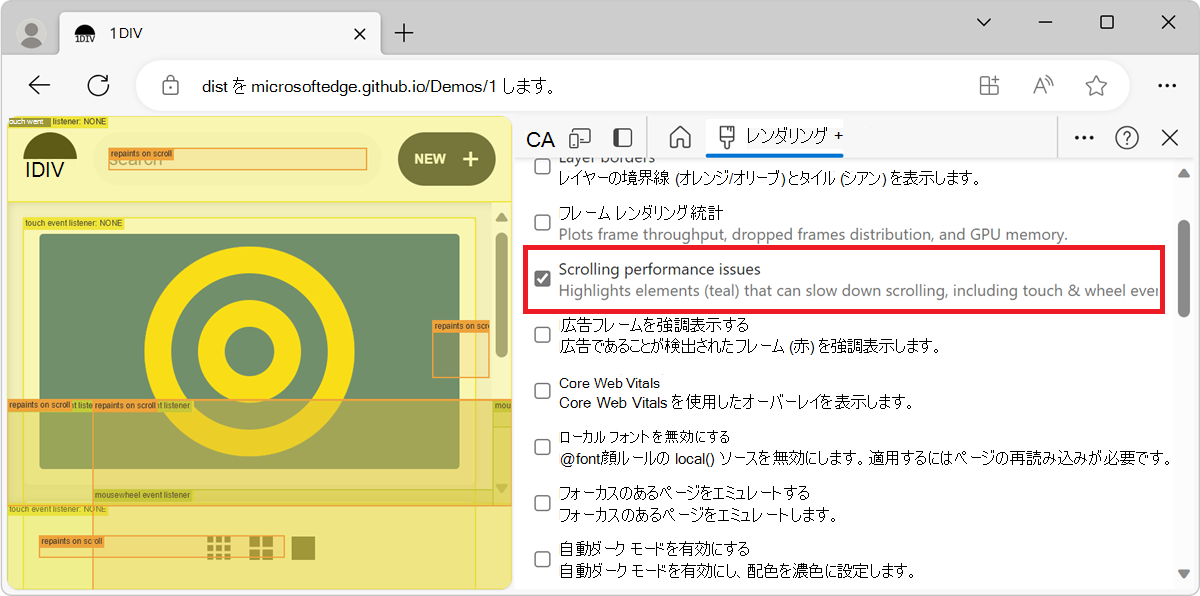This screenshot has width=1200, height=596.
Task: Open Edge's Settings and more menu
Action: [x=1167, y=86]
